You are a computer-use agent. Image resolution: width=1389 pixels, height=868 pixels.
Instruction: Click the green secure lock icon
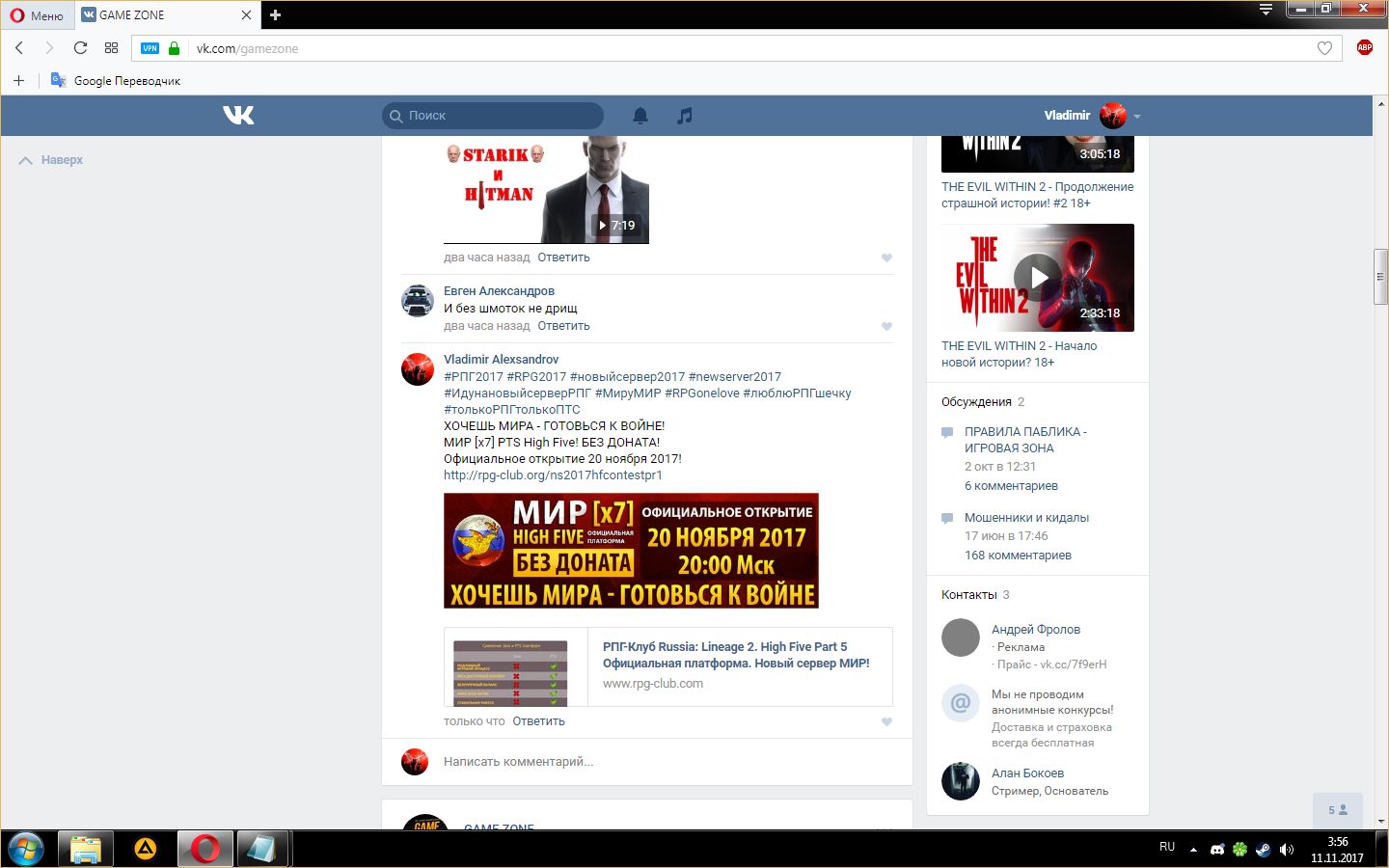click(174, 48)
